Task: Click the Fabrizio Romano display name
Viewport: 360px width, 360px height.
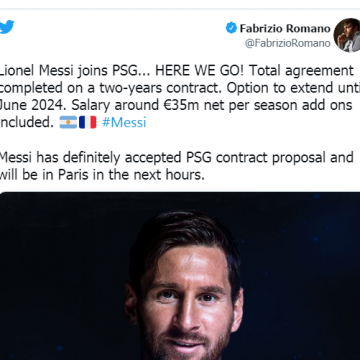Action: [285, 29]
